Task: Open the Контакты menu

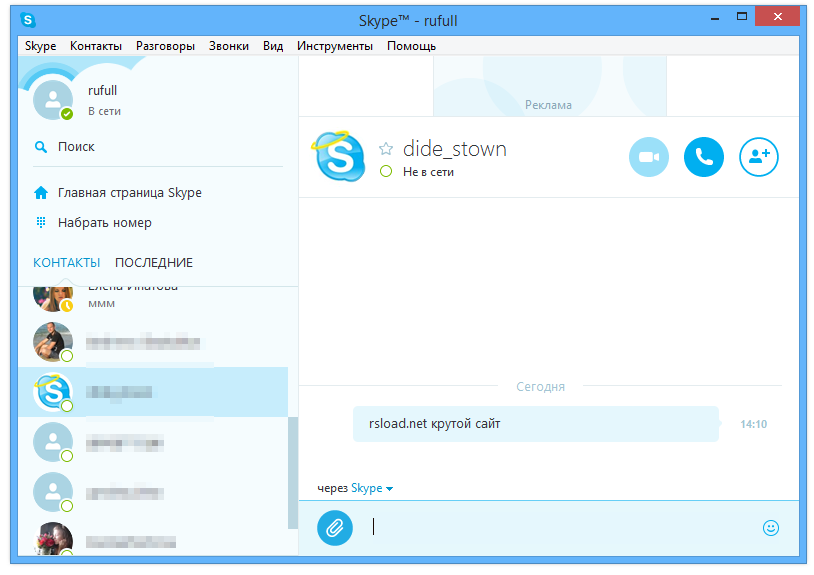Action: click(x=96, y=46)
